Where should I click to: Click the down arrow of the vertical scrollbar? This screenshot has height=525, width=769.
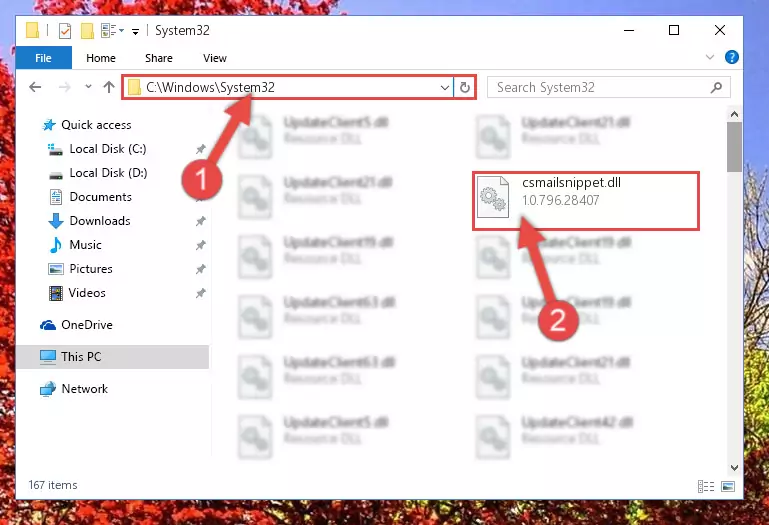pyautogui.click(x=734, y=468)
